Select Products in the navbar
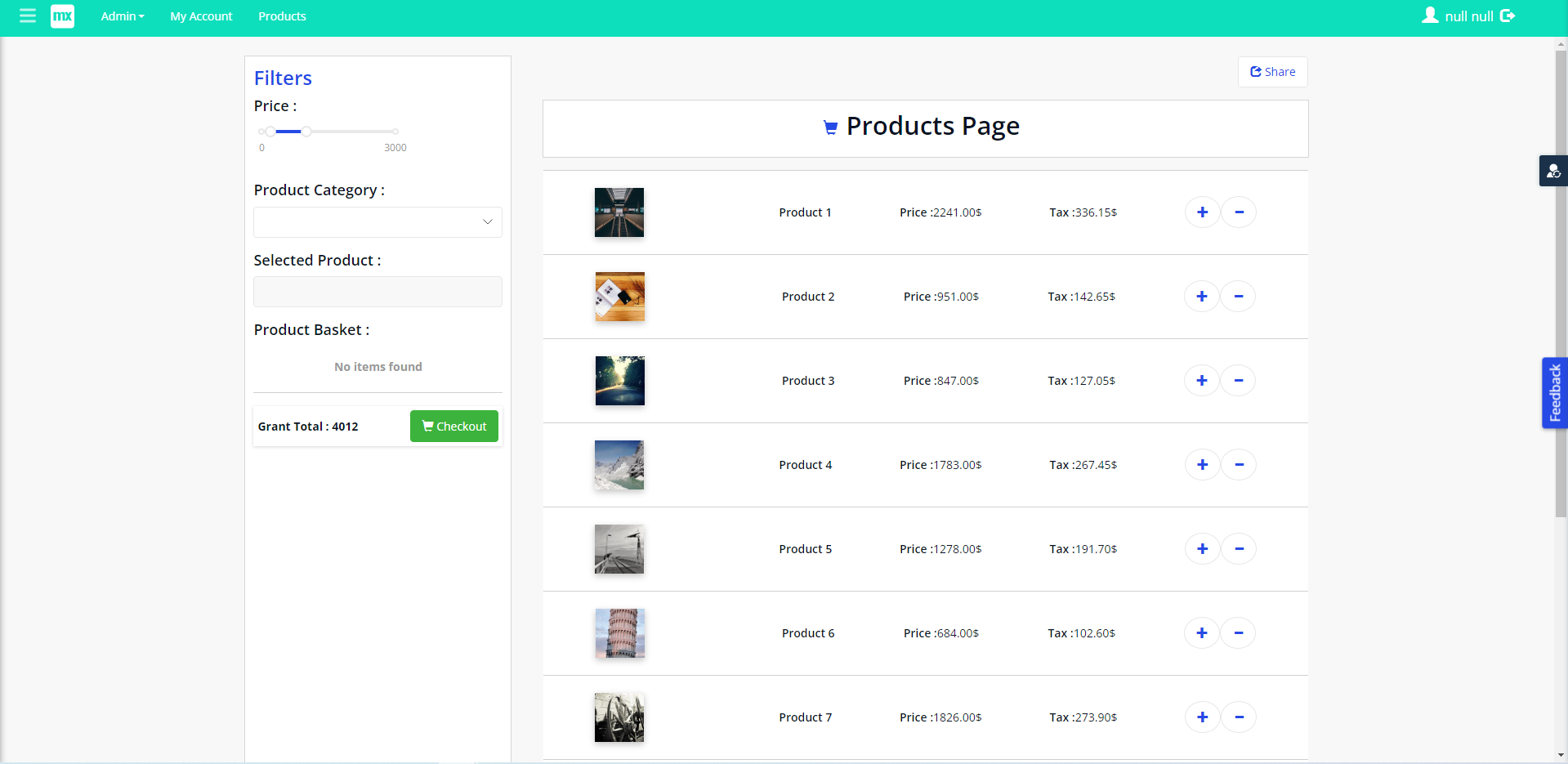 coord(281,16)
